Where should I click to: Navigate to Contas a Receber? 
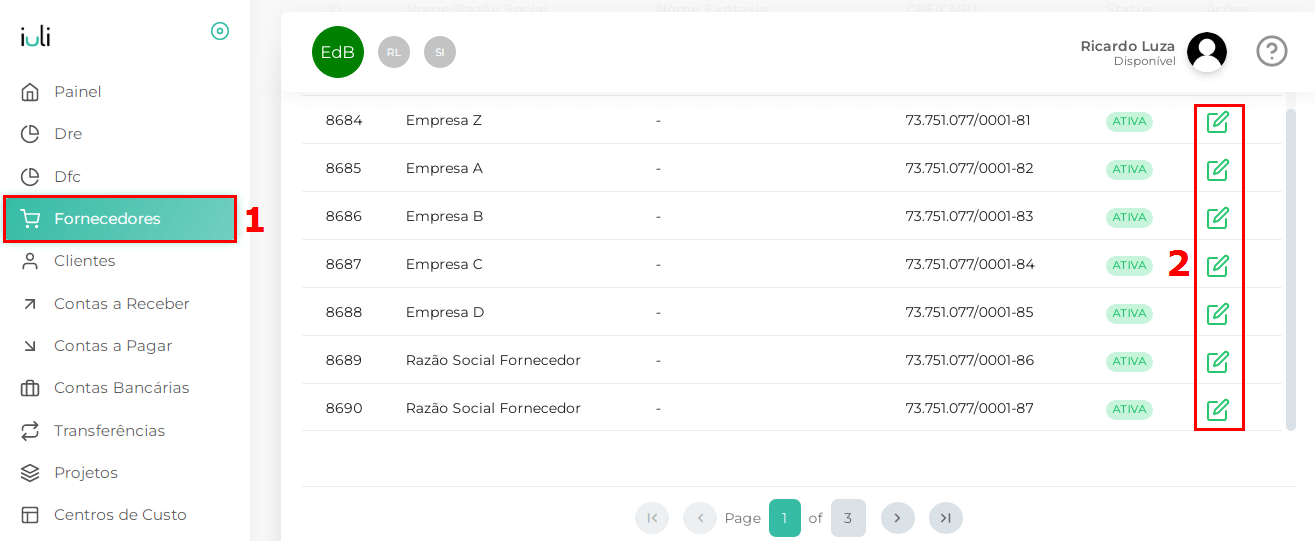[121, 304]
